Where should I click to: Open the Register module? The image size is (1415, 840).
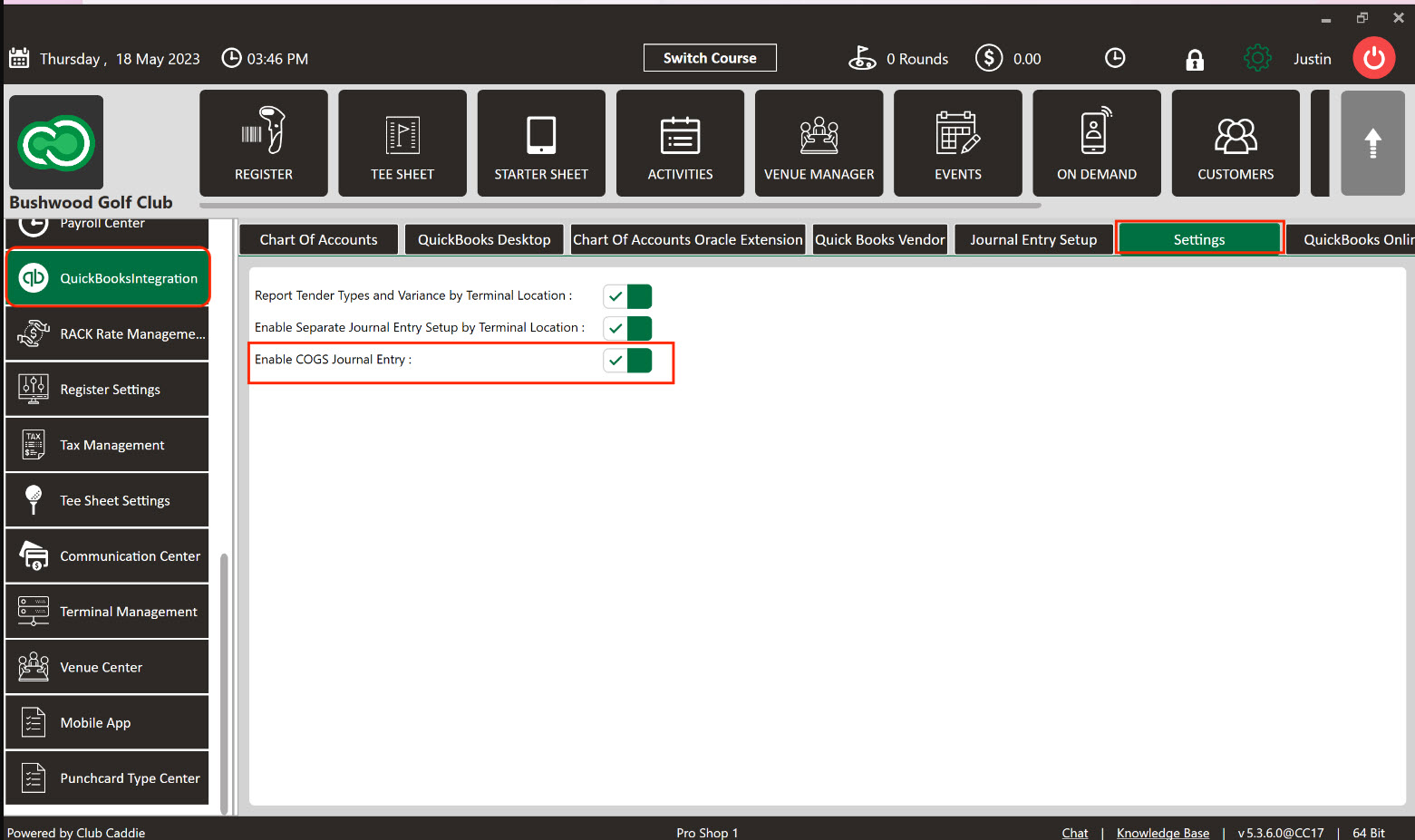click(264, 143)
